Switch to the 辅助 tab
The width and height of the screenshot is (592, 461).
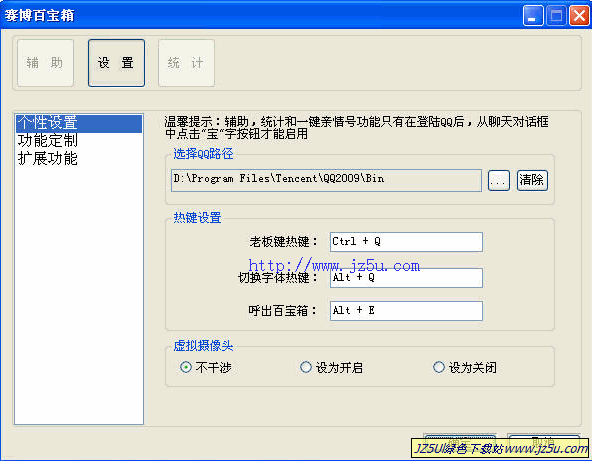pyautogui.click(x=45, y=63)
